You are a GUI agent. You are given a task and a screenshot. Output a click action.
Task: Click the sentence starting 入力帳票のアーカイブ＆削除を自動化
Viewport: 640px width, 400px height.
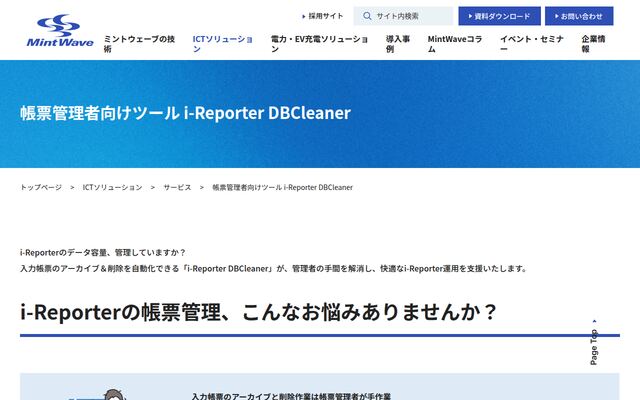click(274, 269)
